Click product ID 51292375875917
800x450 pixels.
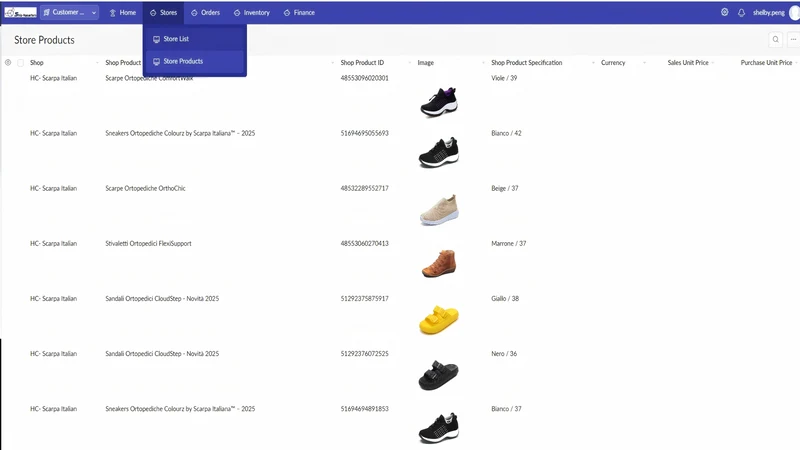tap(364, 298)
